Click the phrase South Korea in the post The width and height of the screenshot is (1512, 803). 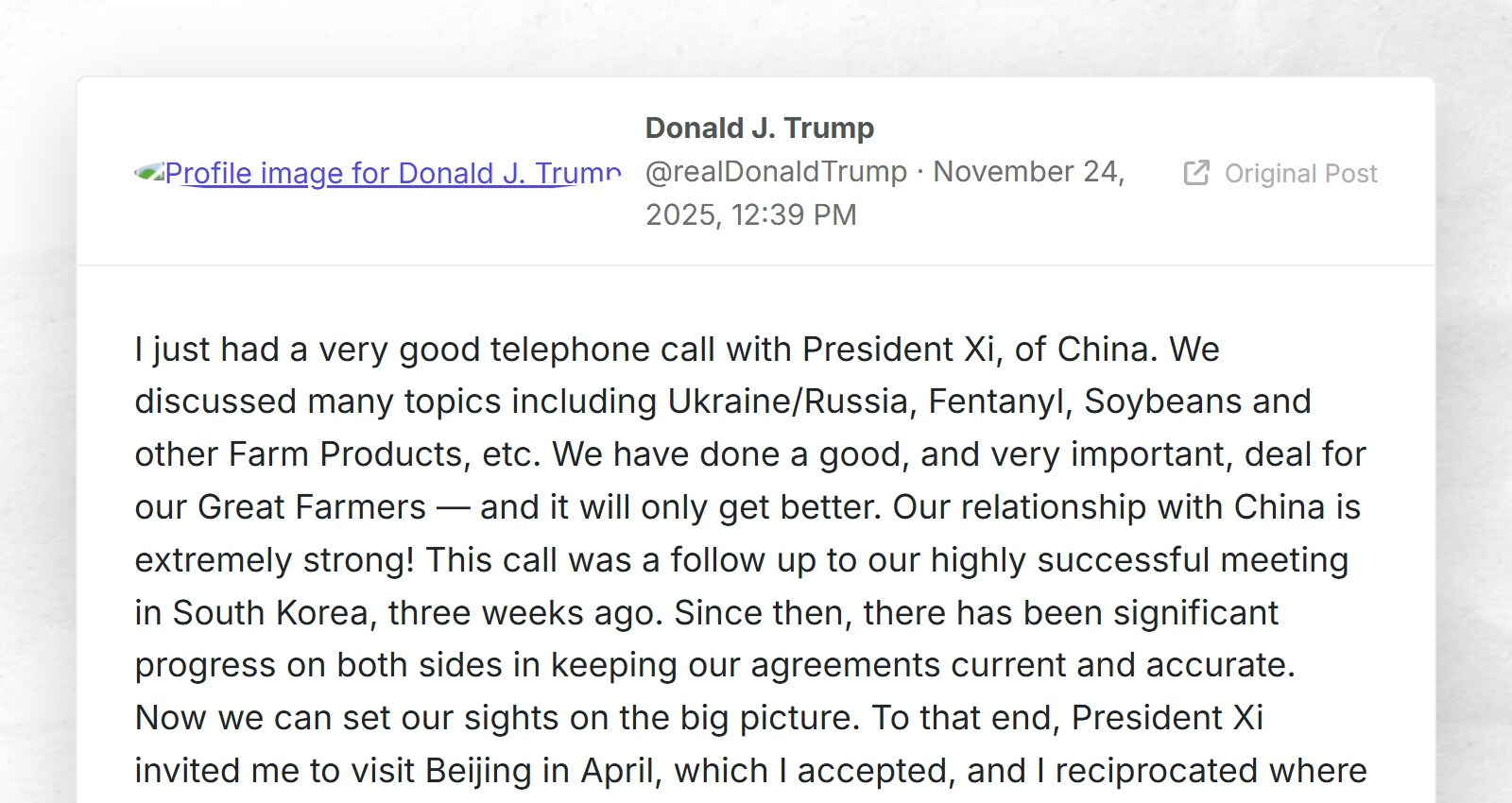click(272, 611)
